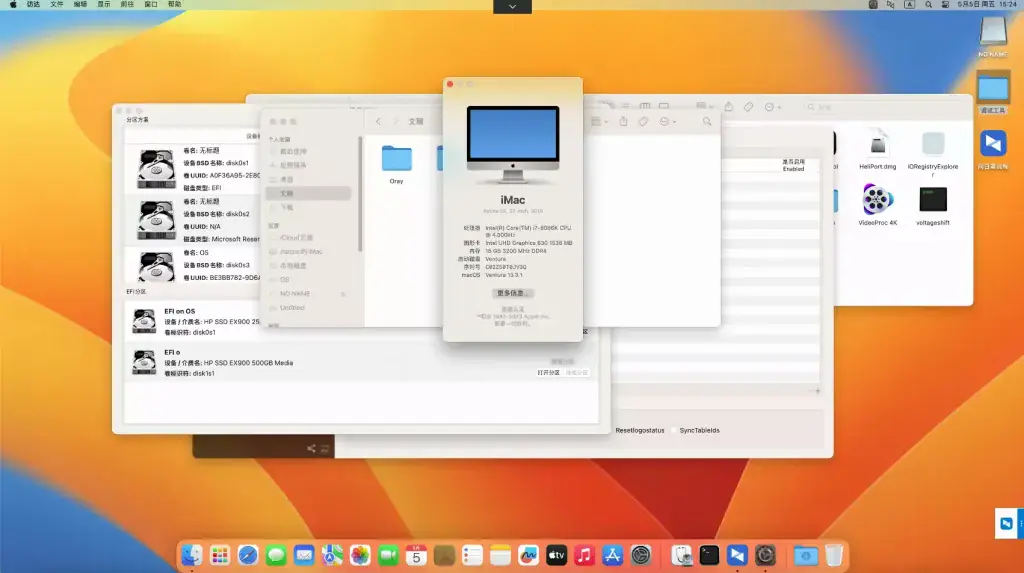Open Maps from the Dock
This screenshot has height=573, width=1024.
pos(332,555)
